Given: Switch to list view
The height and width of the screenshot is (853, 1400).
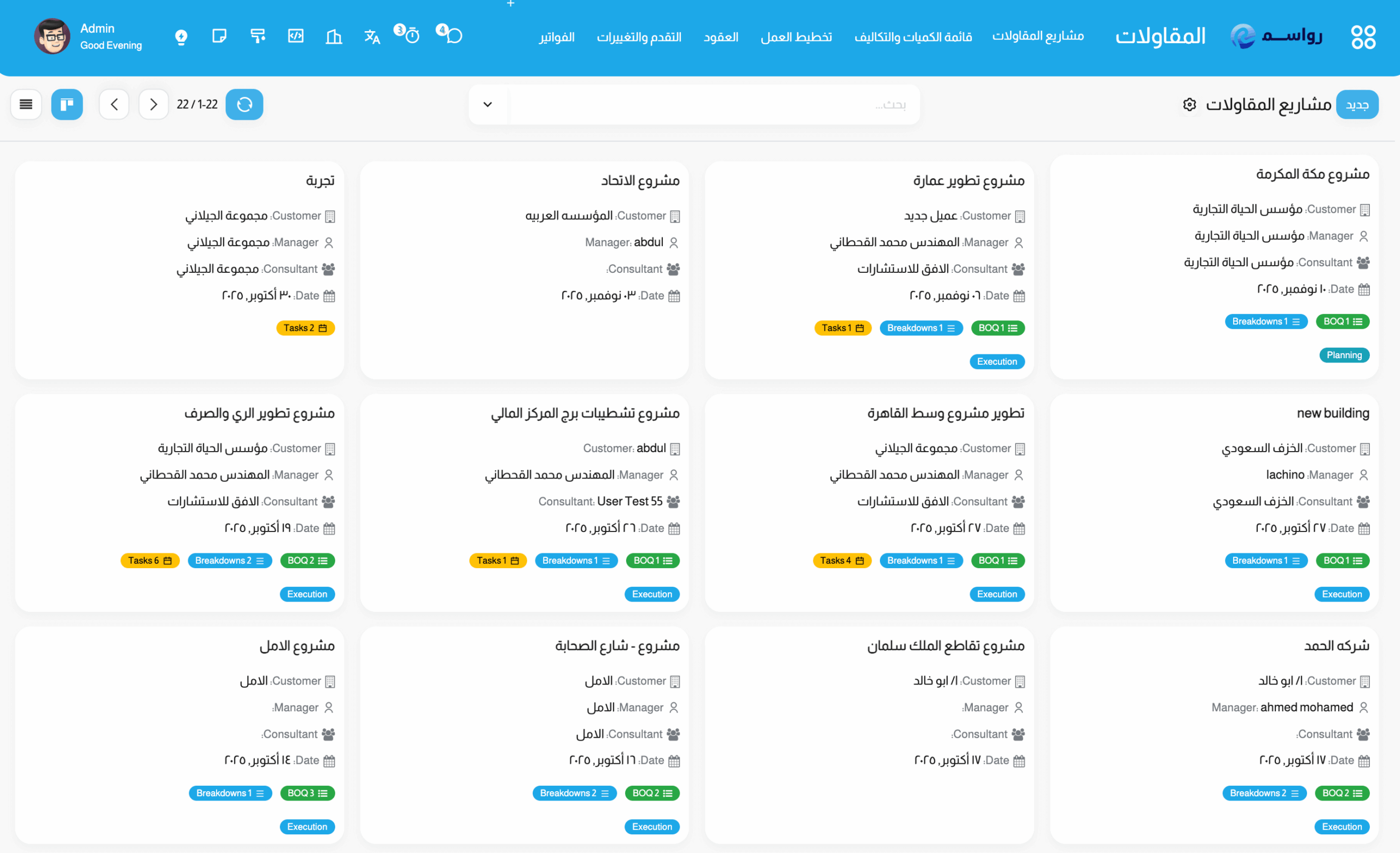Looking at the screenshot, I should click(x=26, y=104).
